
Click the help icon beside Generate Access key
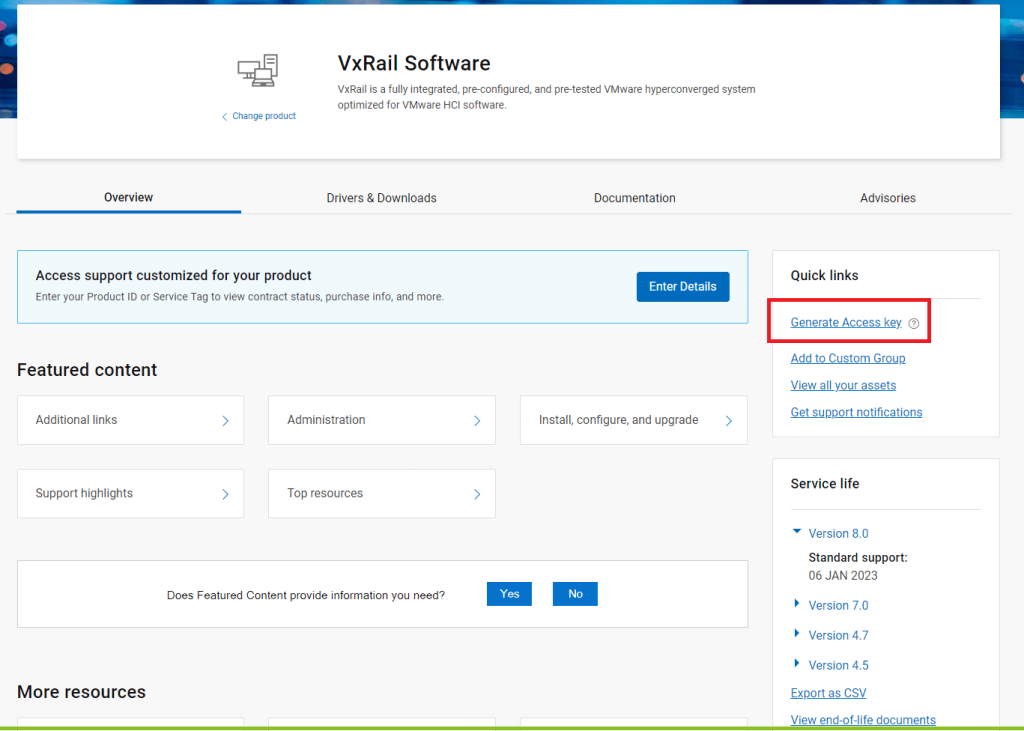913,323
